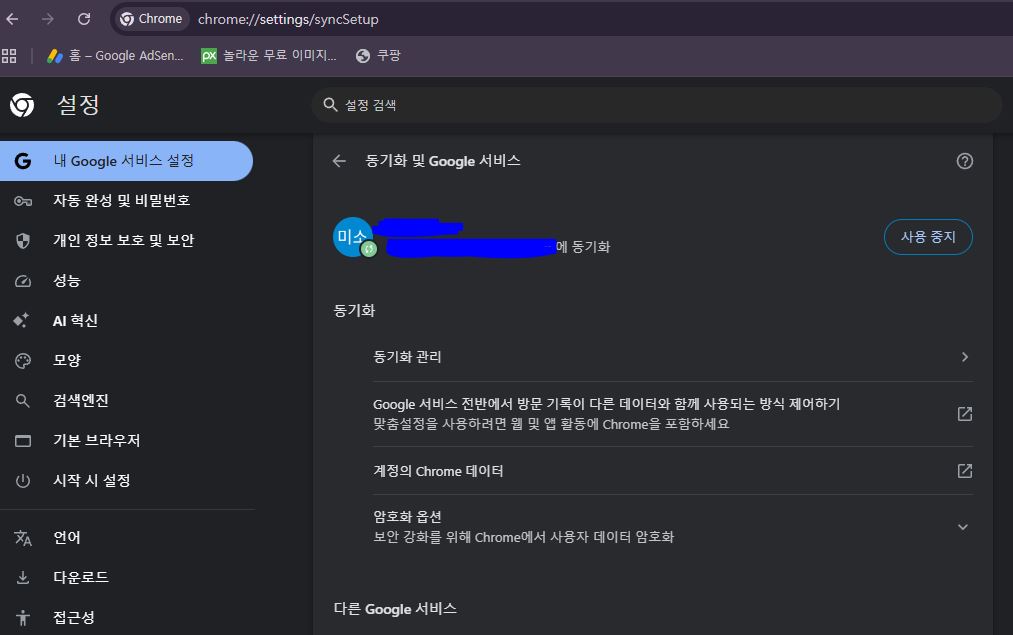
Task: Click the shield icon for privacy
Action: (x=23, y=241)
